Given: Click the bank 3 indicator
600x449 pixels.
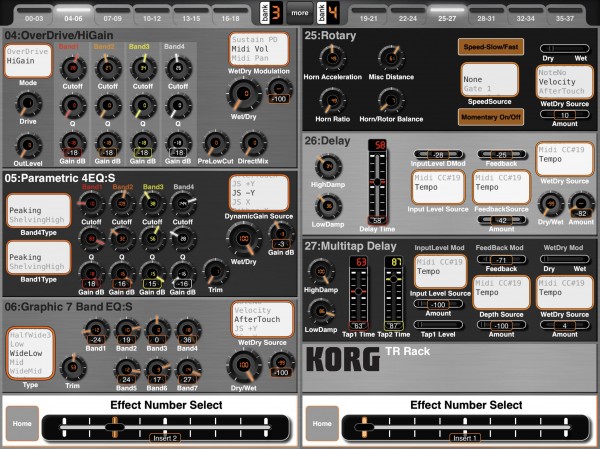Looking at the screenshot, I should 271,13.
